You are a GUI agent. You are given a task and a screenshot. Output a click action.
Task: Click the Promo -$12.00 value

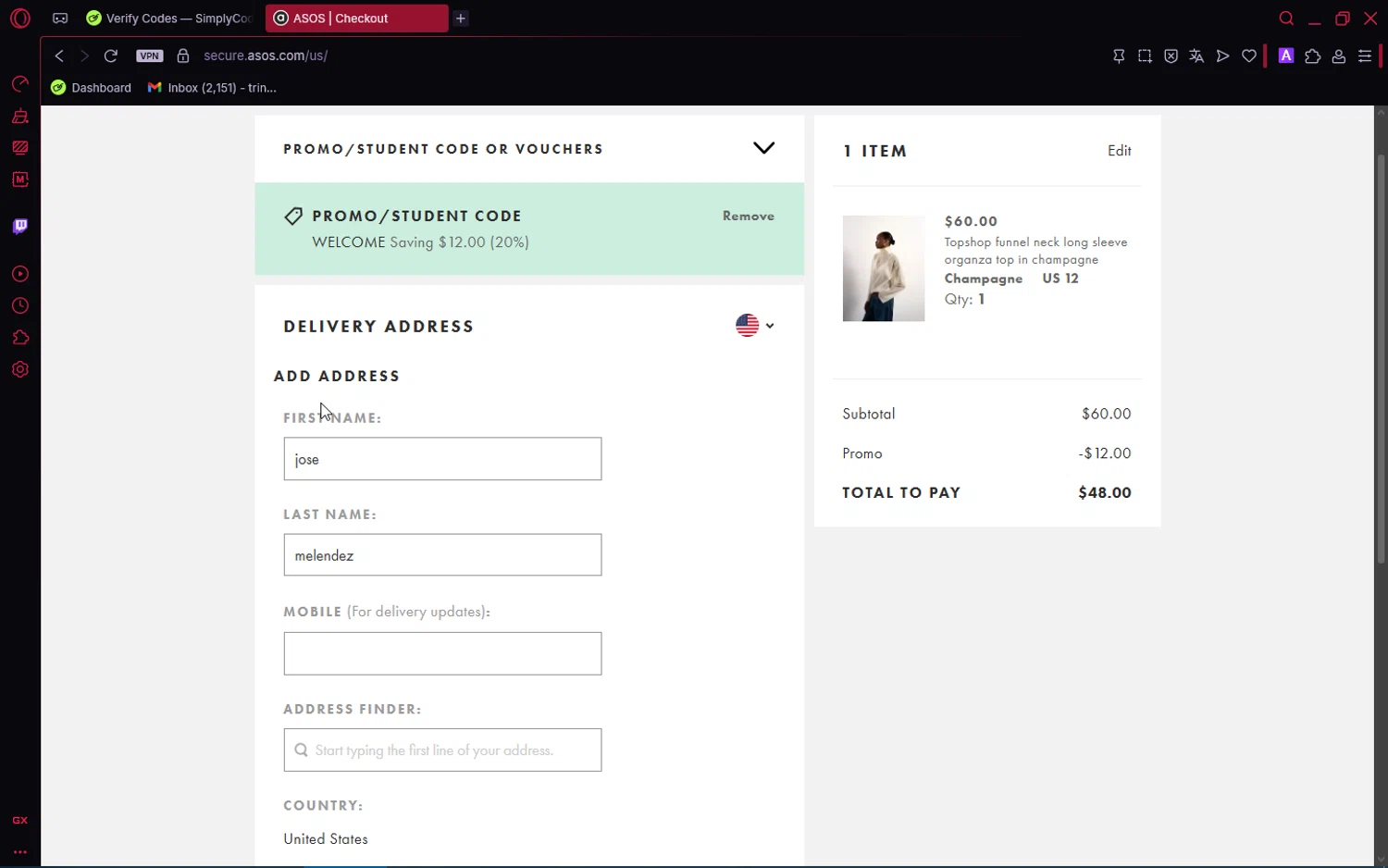tap(1105, 453)
